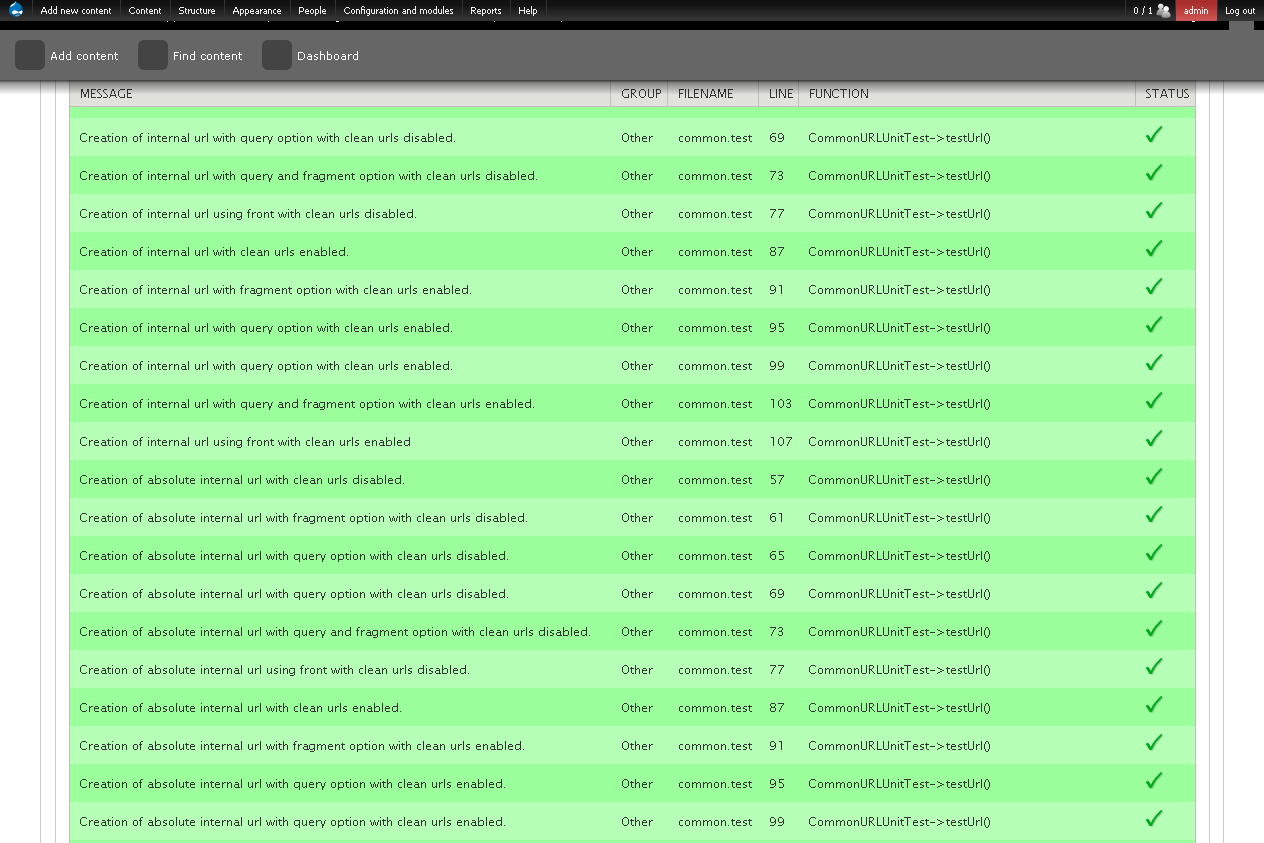Click checkmark on line 107 row
The height and width of the screenshot is (843, 1264).
tap(1154, 438)
